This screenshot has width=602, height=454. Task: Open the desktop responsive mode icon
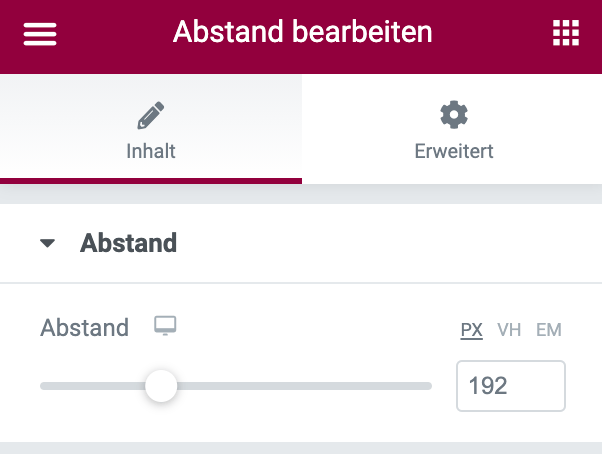click(165, 326)
